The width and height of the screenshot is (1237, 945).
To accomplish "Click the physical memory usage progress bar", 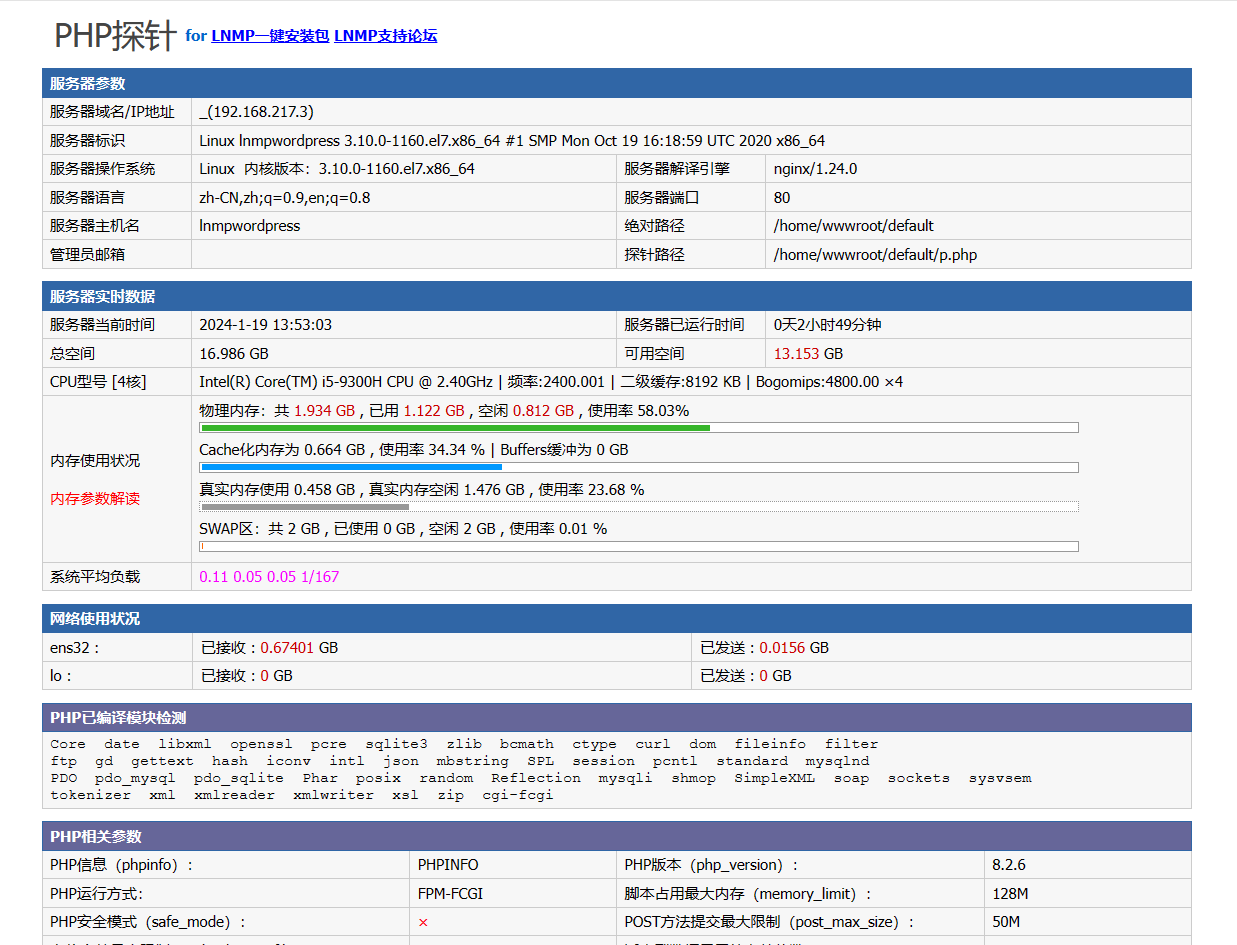I will pos(638,427).
